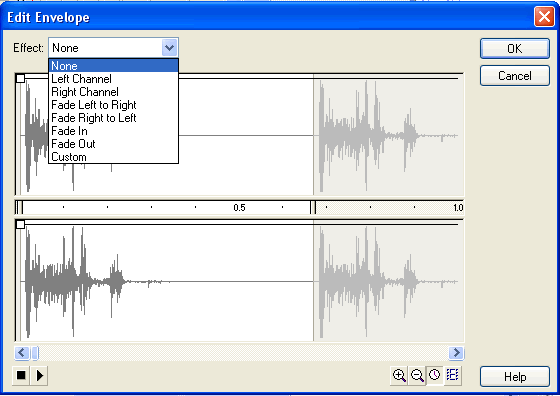
Task: Choose Left Channel effect
Action: (113, 79)
